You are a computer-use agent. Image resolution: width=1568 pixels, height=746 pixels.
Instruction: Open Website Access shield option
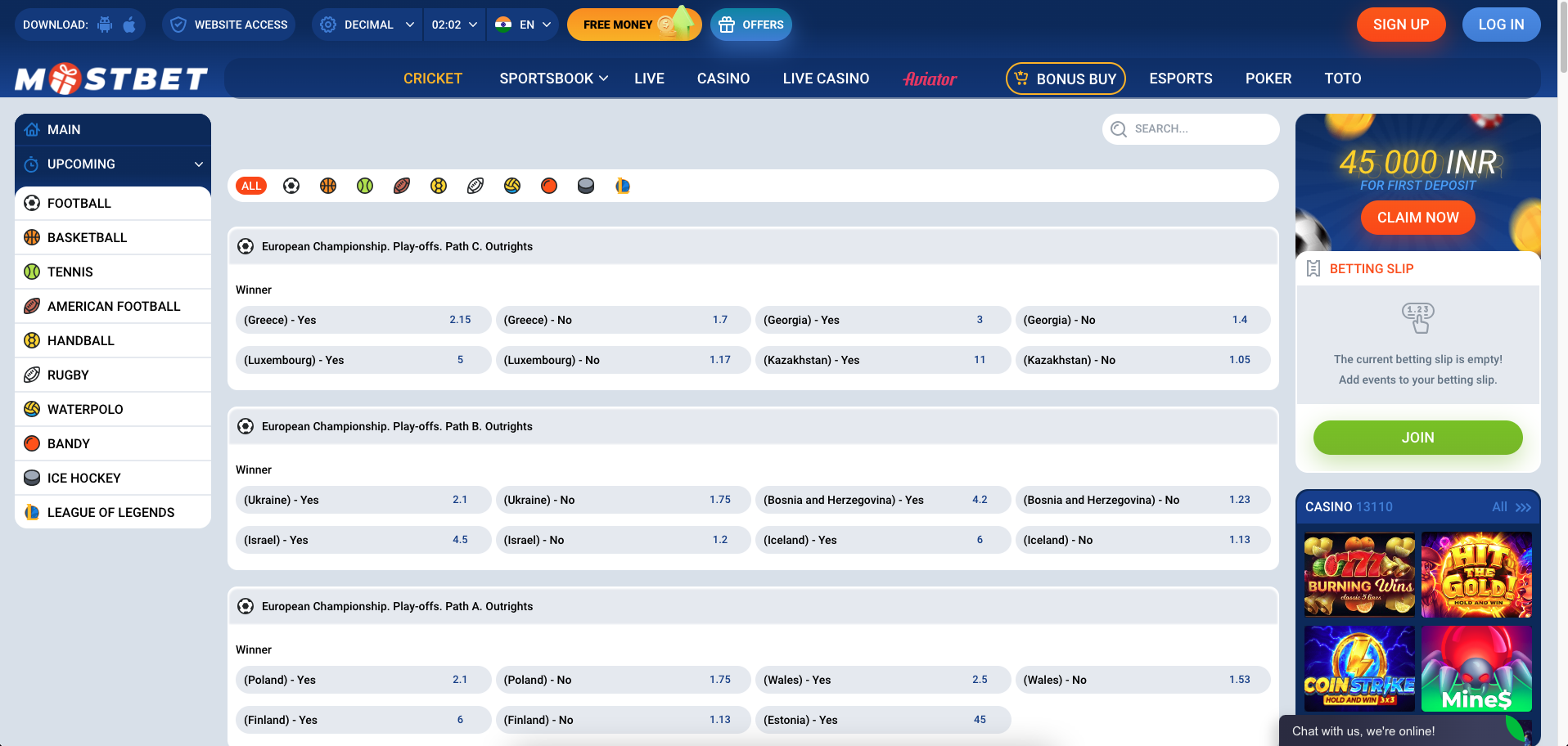point(228,25)
